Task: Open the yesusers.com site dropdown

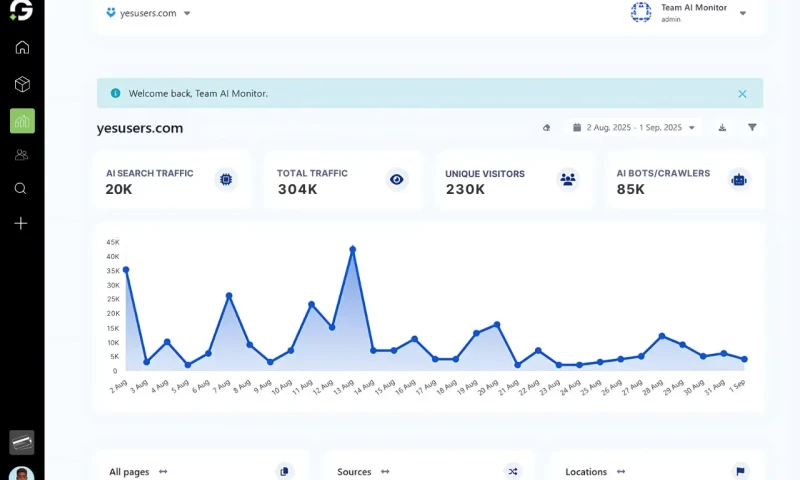Action: tap(148, 14)
